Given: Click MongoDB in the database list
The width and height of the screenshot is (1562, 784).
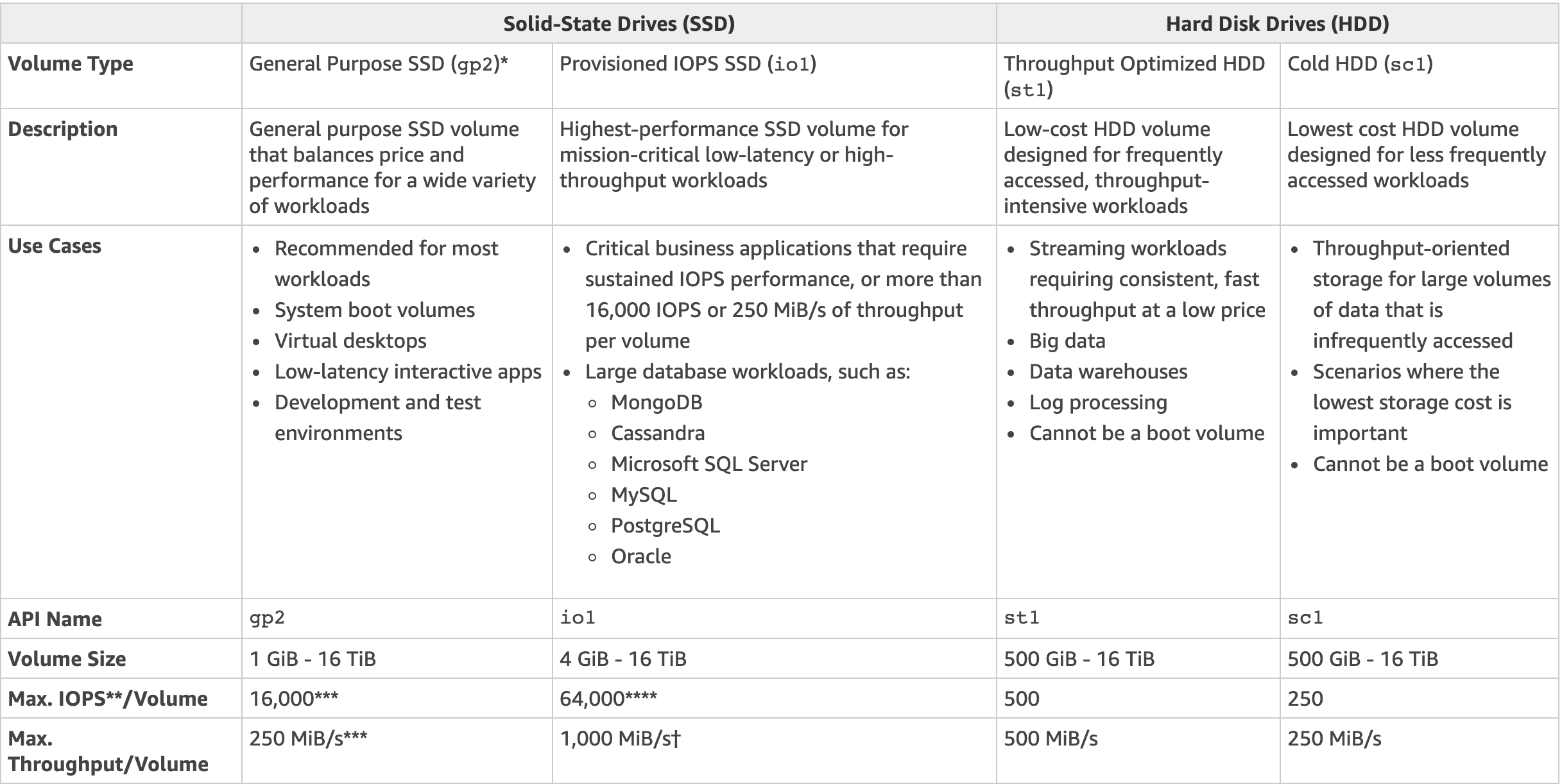Looking at the screenshot, I should click(657, 402).
